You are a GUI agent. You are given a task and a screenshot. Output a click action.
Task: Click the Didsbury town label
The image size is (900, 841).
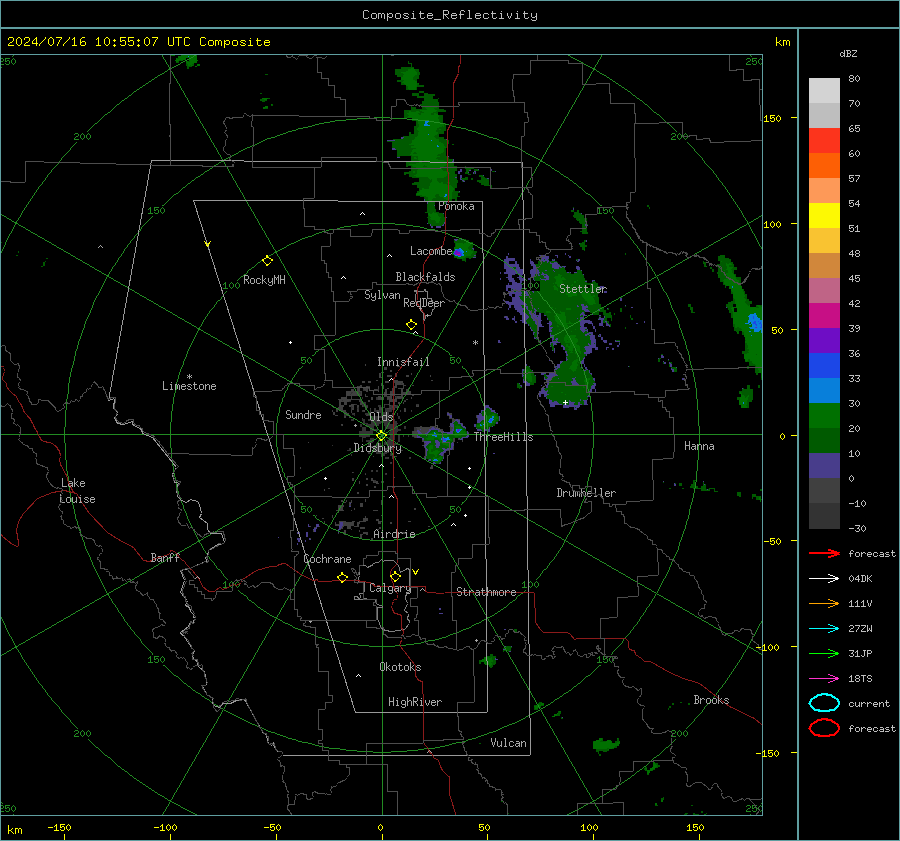pos(377,448)
